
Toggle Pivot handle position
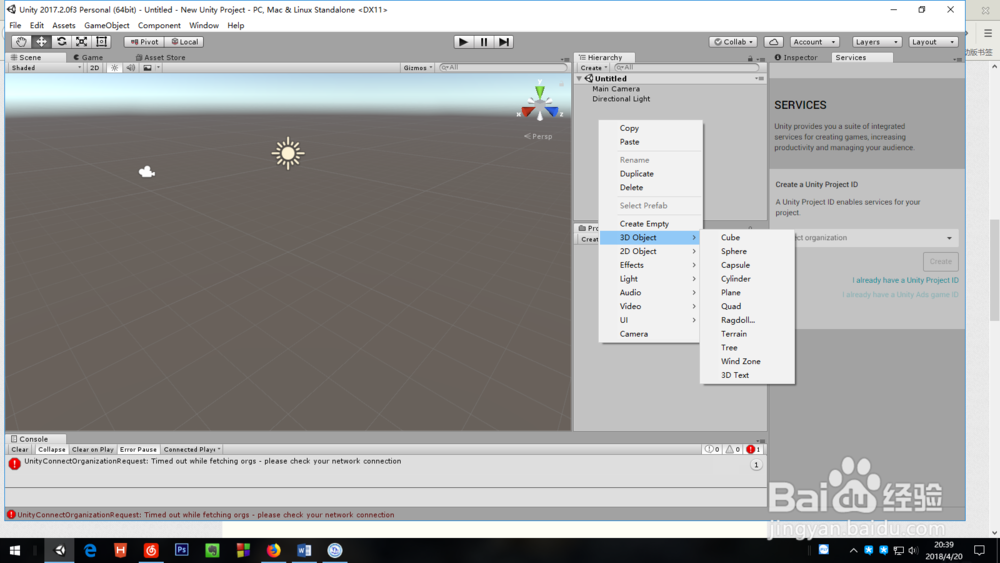(x=145, y=41)
